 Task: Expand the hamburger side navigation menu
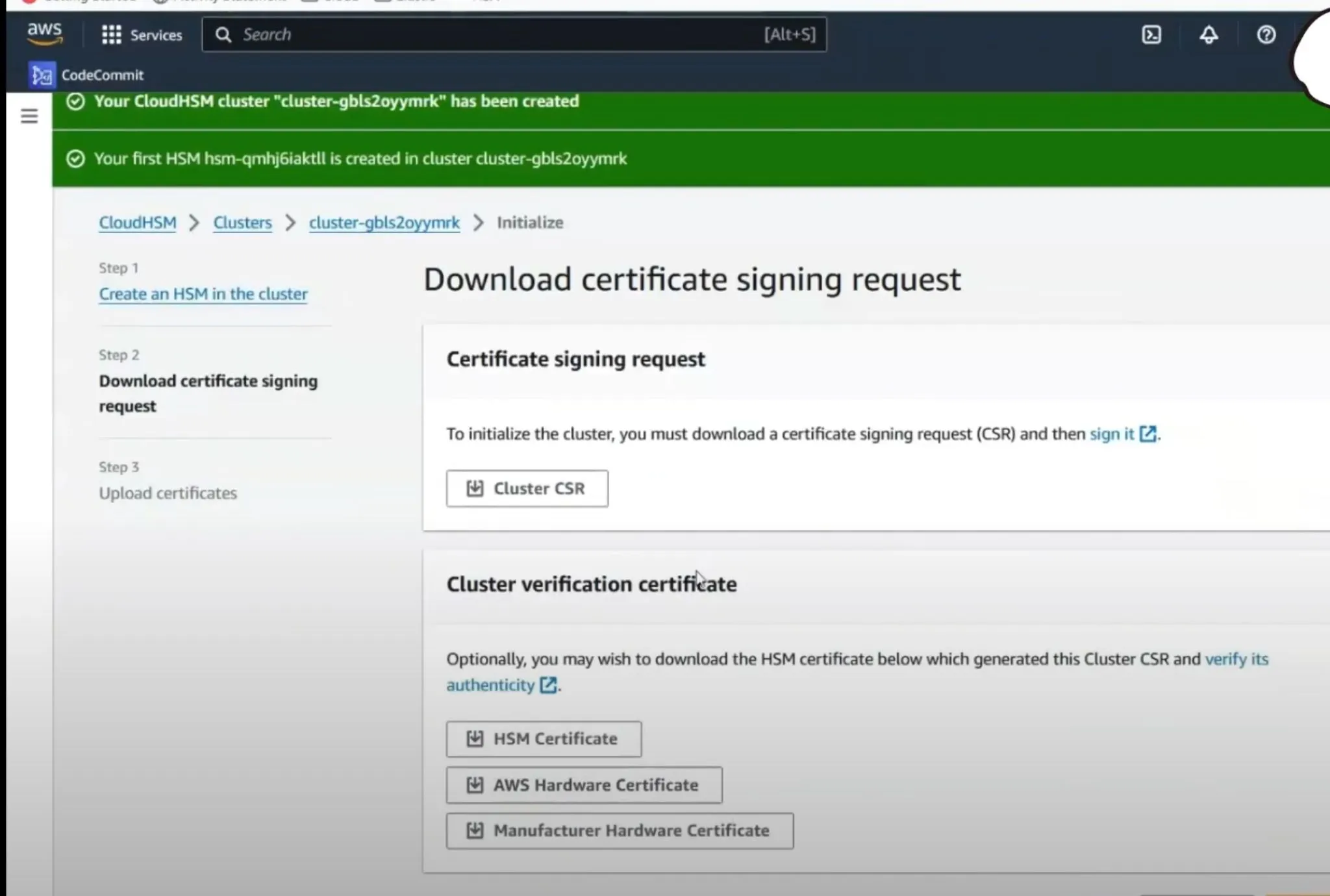pos(29,116)
